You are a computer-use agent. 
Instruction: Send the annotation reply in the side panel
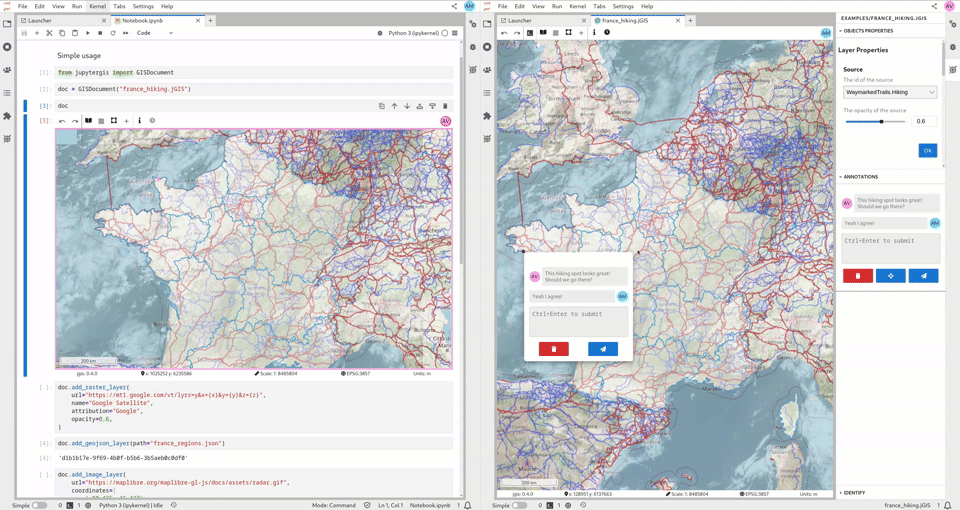point(923,276)
